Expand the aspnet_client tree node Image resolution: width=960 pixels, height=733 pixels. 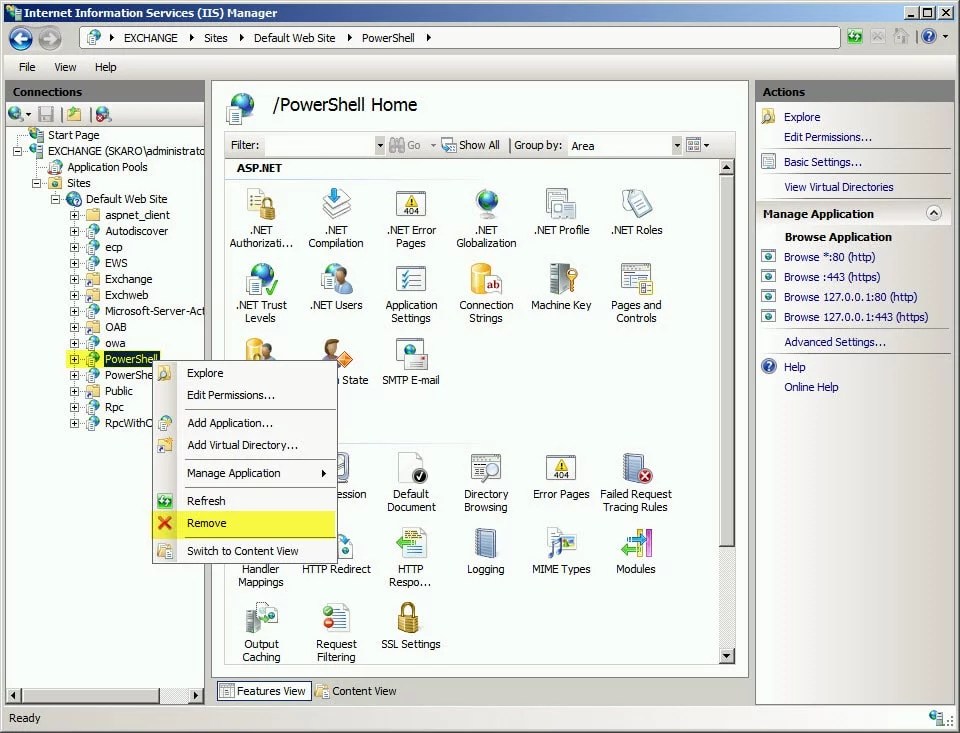coord(74,215)
